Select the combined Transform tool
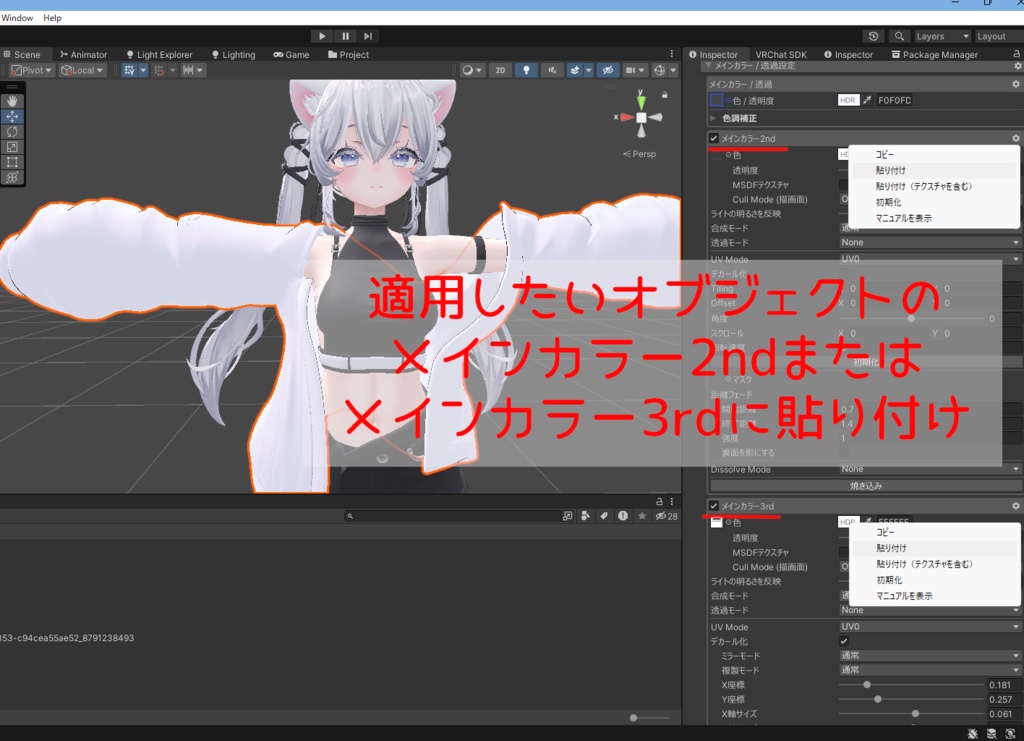This screenshot has width=1024, height=741. [x=12, y=177]
